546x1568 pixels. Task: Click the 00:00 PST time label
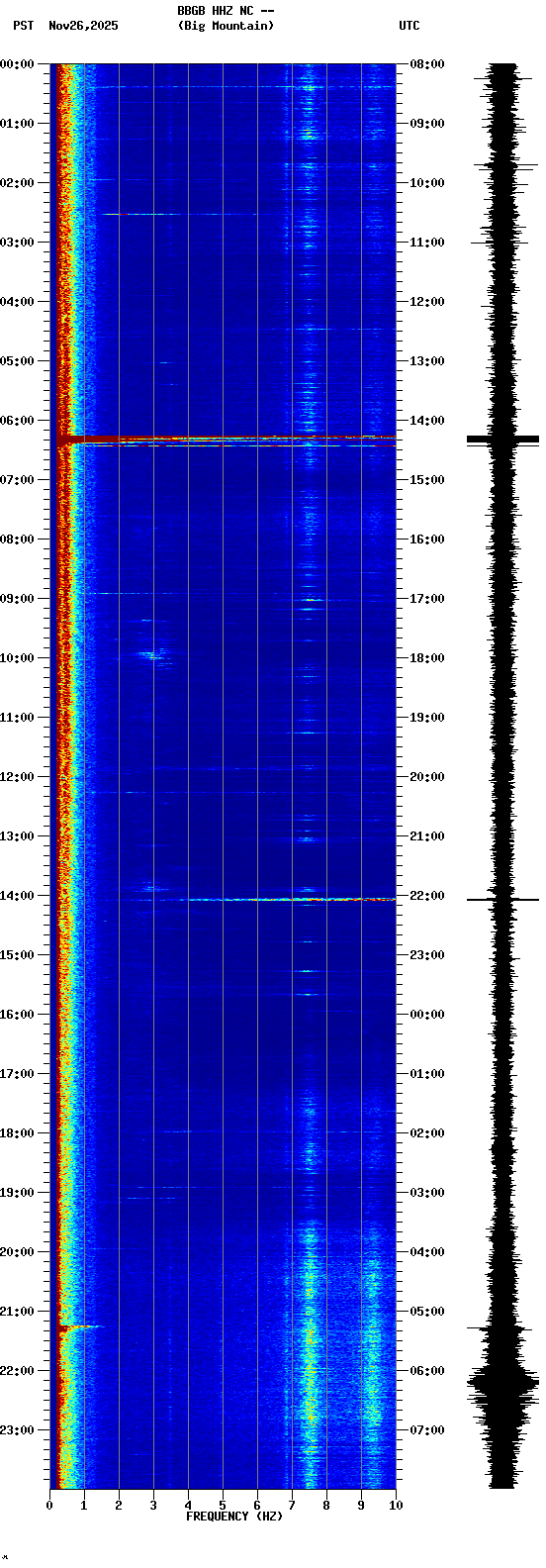pos(18,64)
